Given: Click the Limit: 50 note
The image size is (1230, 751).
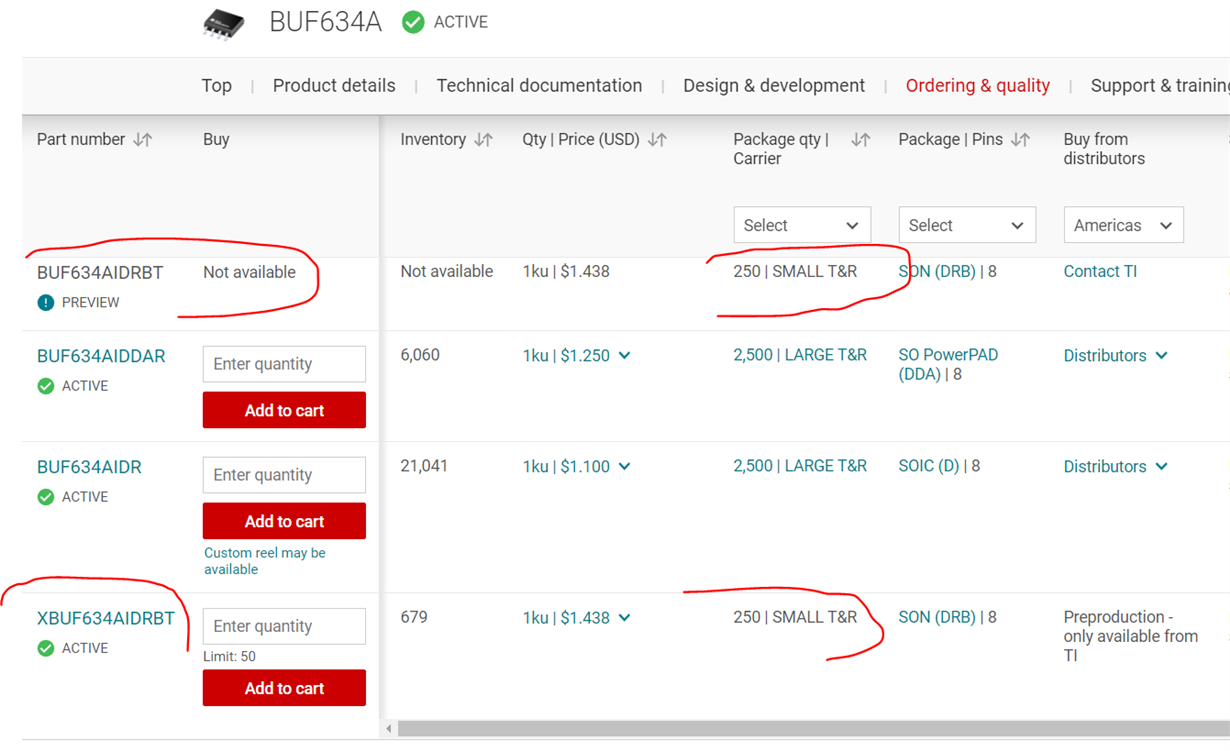Looking at the screenshot, I should click(230, 657).
